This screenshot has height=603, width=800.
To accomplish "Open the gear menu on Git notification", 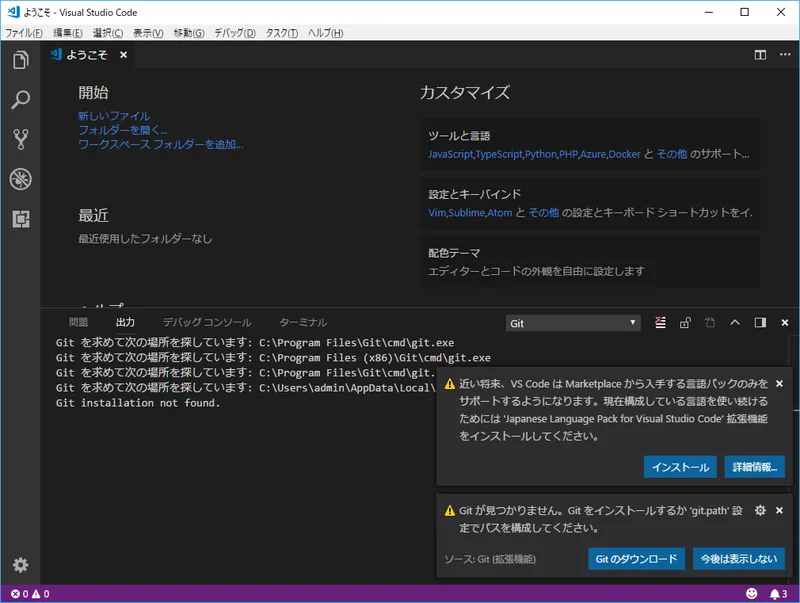I will [x=758, y=510].
